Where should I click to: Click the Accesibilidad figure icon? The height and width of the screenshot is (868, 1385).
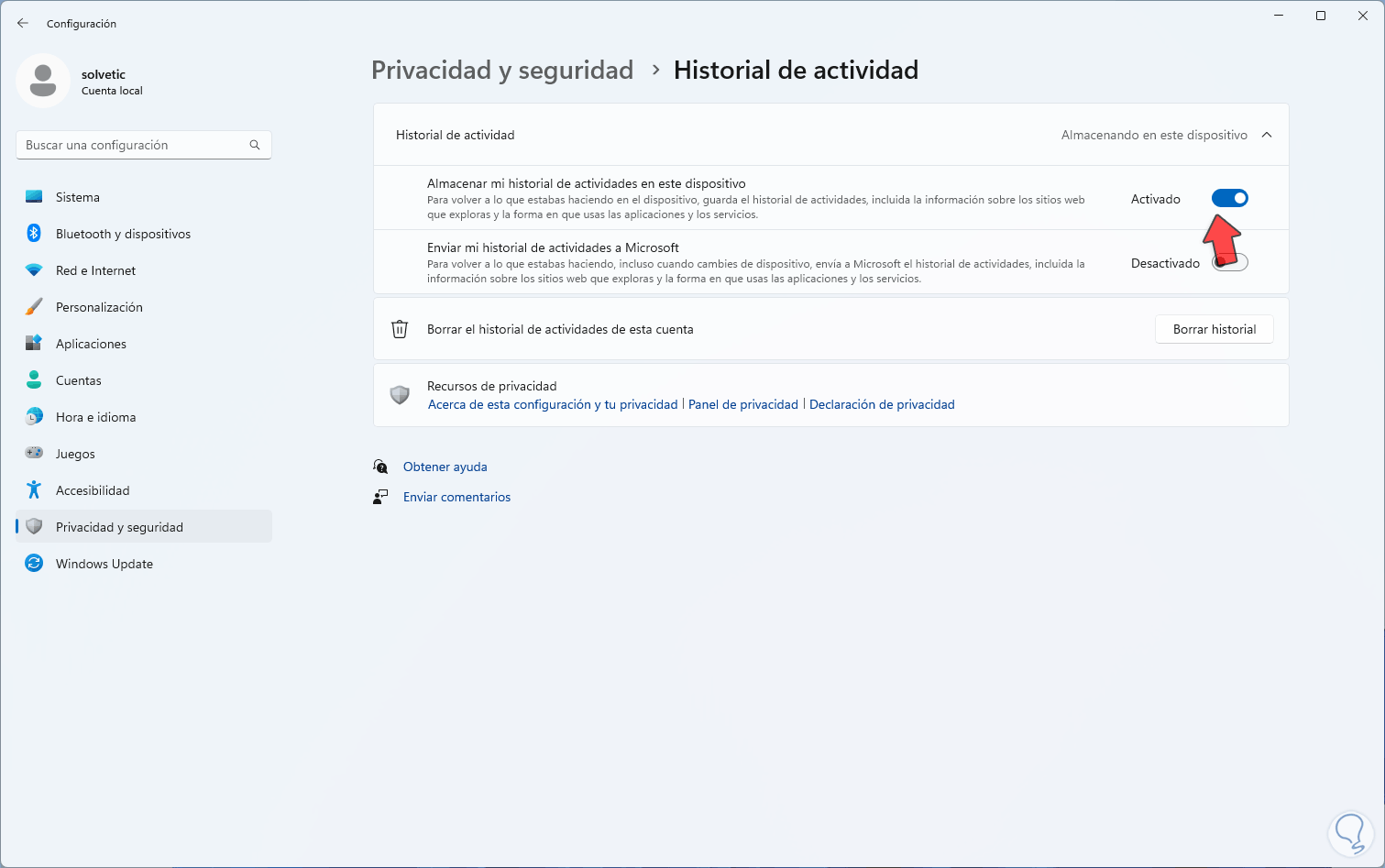[34, 490]
